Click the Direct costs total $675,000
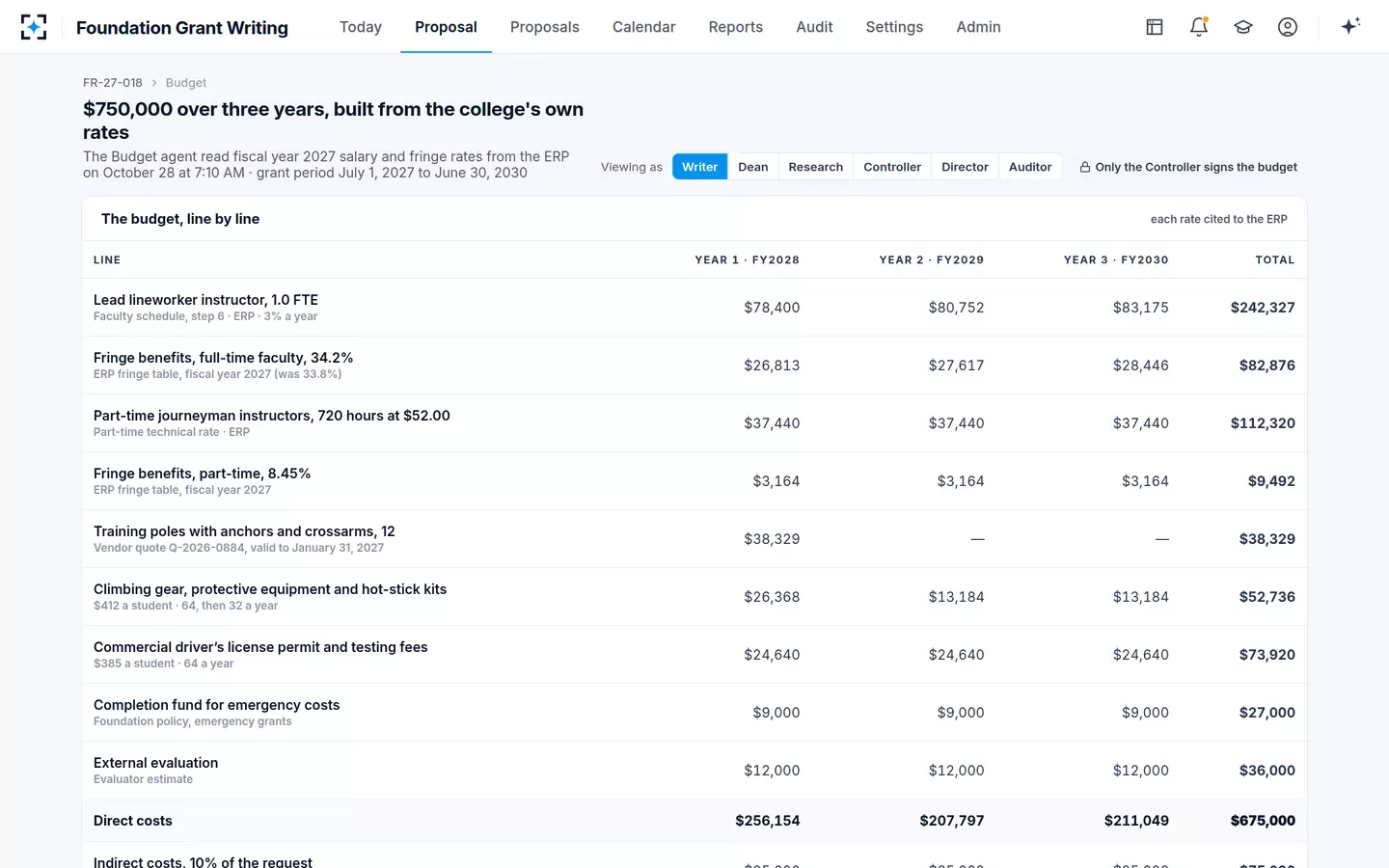The image size is (1389, 868). tap(1263, 821)
